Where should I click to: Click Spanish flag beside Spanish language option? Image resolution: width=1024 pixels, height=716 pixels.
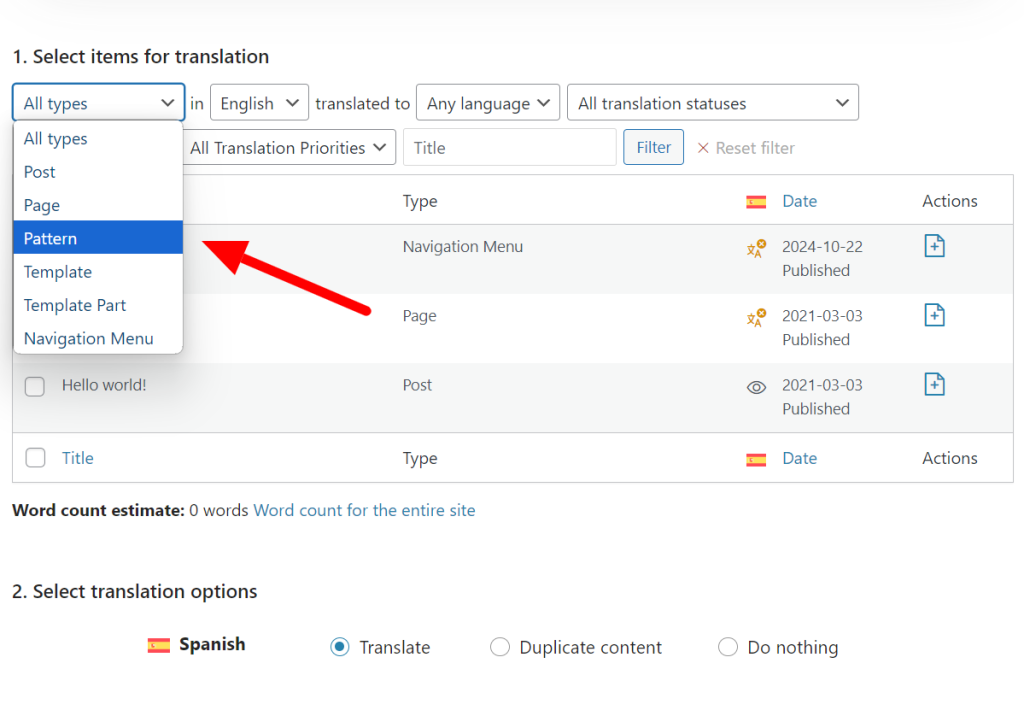pyautogui.click(x=159, y=645)
